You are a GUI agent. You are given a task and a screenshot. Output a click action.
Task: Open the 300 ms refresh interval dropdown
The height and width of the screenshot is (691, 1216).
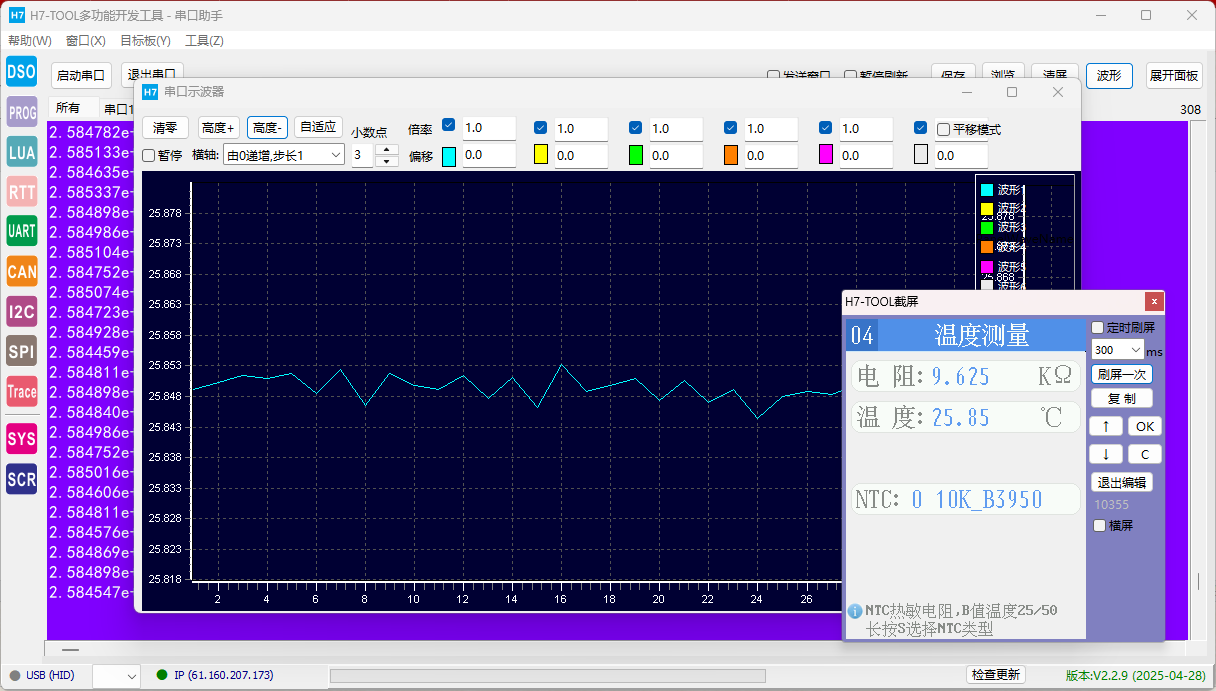coord(1118,350)
